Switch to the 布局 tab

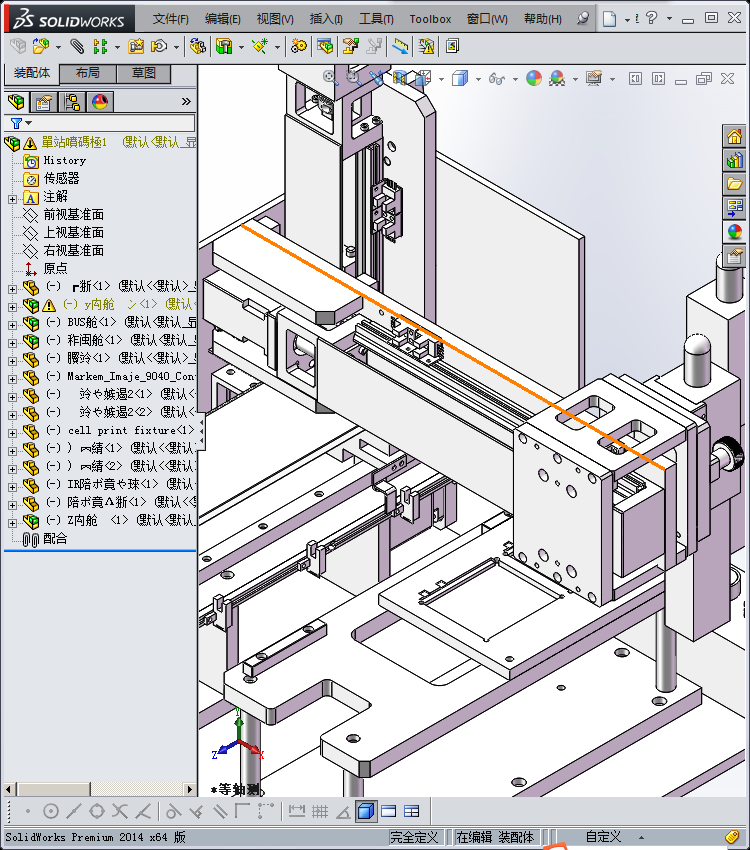point(88,73)
